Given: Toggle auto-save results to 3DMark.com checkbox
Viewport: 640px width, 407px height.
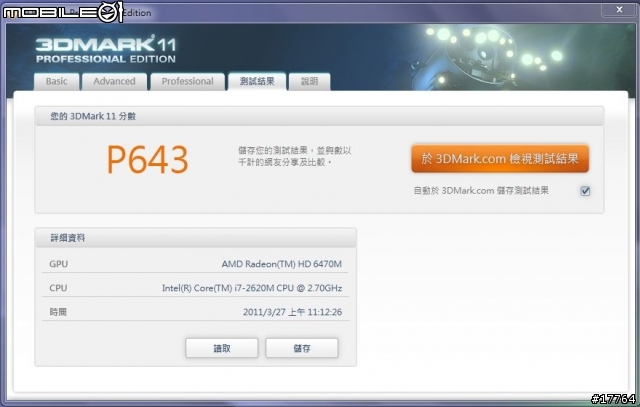Looking at the screenshot, I should click(x=585, y=191).
